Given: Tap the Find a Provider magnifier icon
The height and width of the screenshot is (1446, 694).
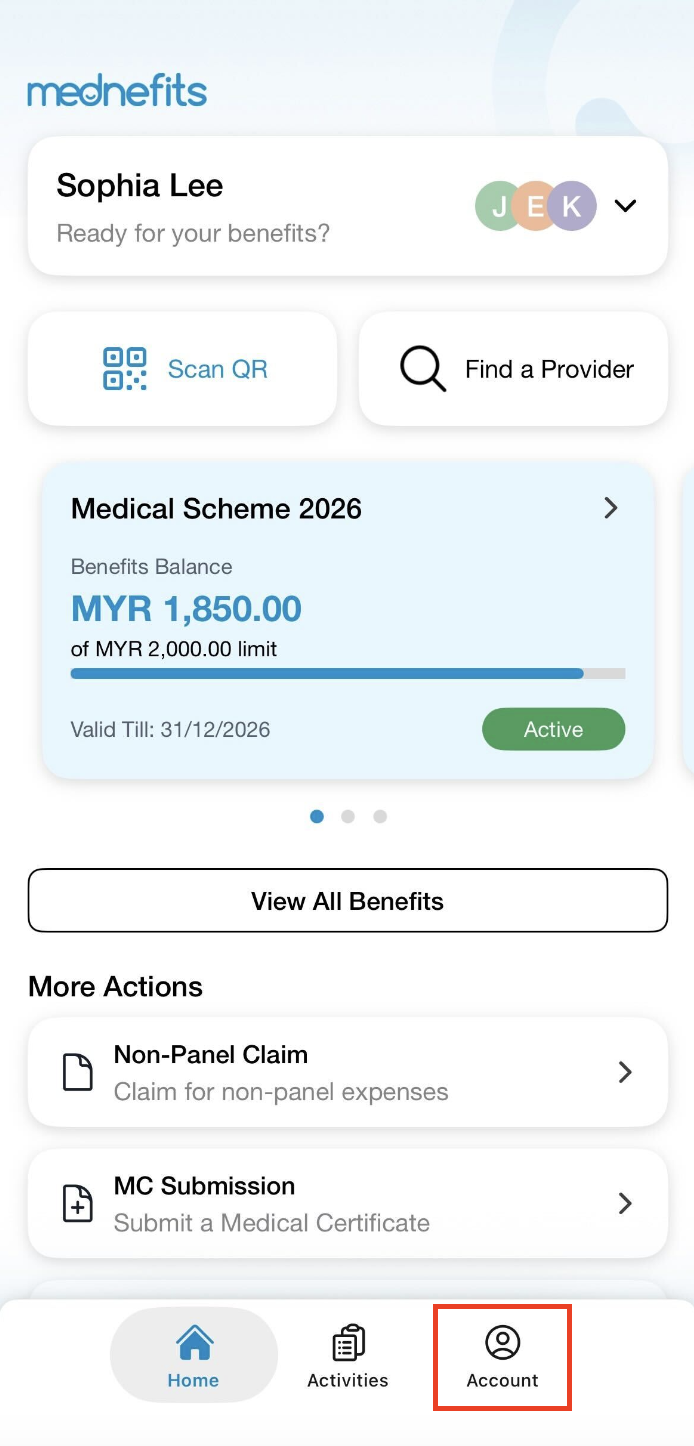Looking at the screenshot, I should (423, 369).
